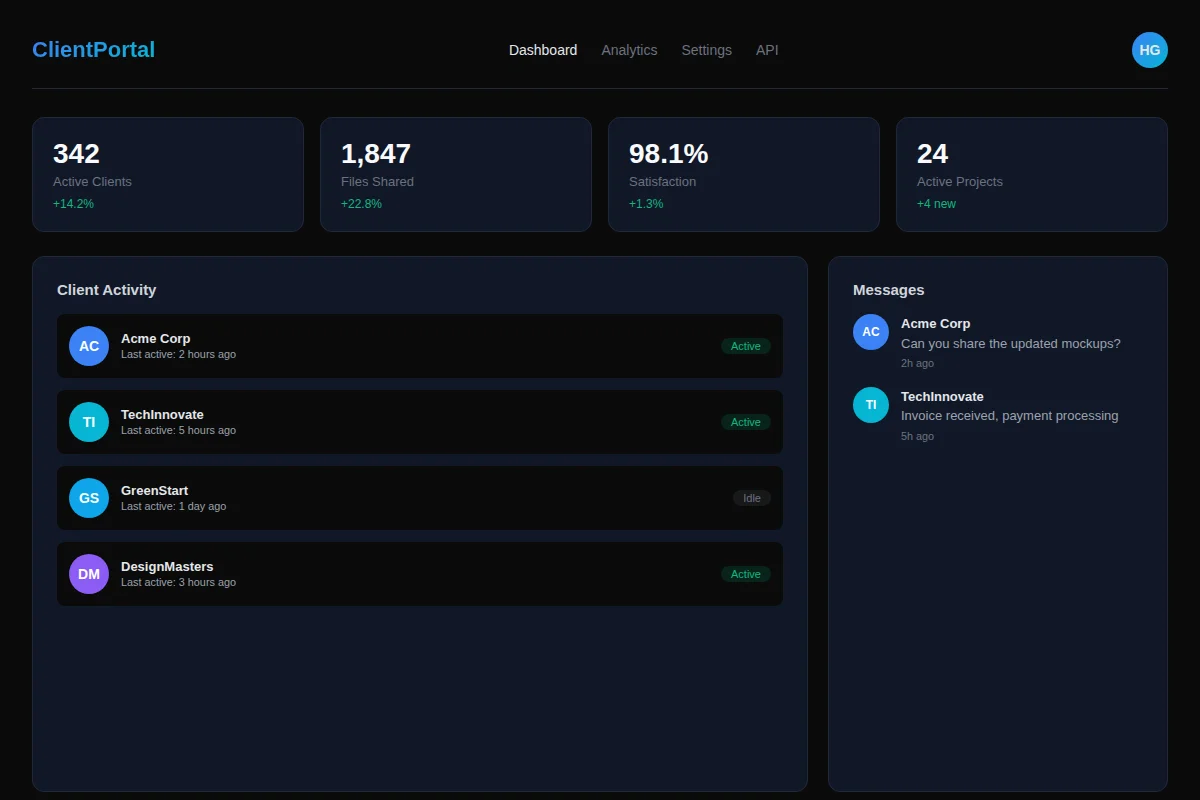The image size is (1200, 800).
Task: Open the DesignMasters avatar icon
Action: (x=89, y=574)
